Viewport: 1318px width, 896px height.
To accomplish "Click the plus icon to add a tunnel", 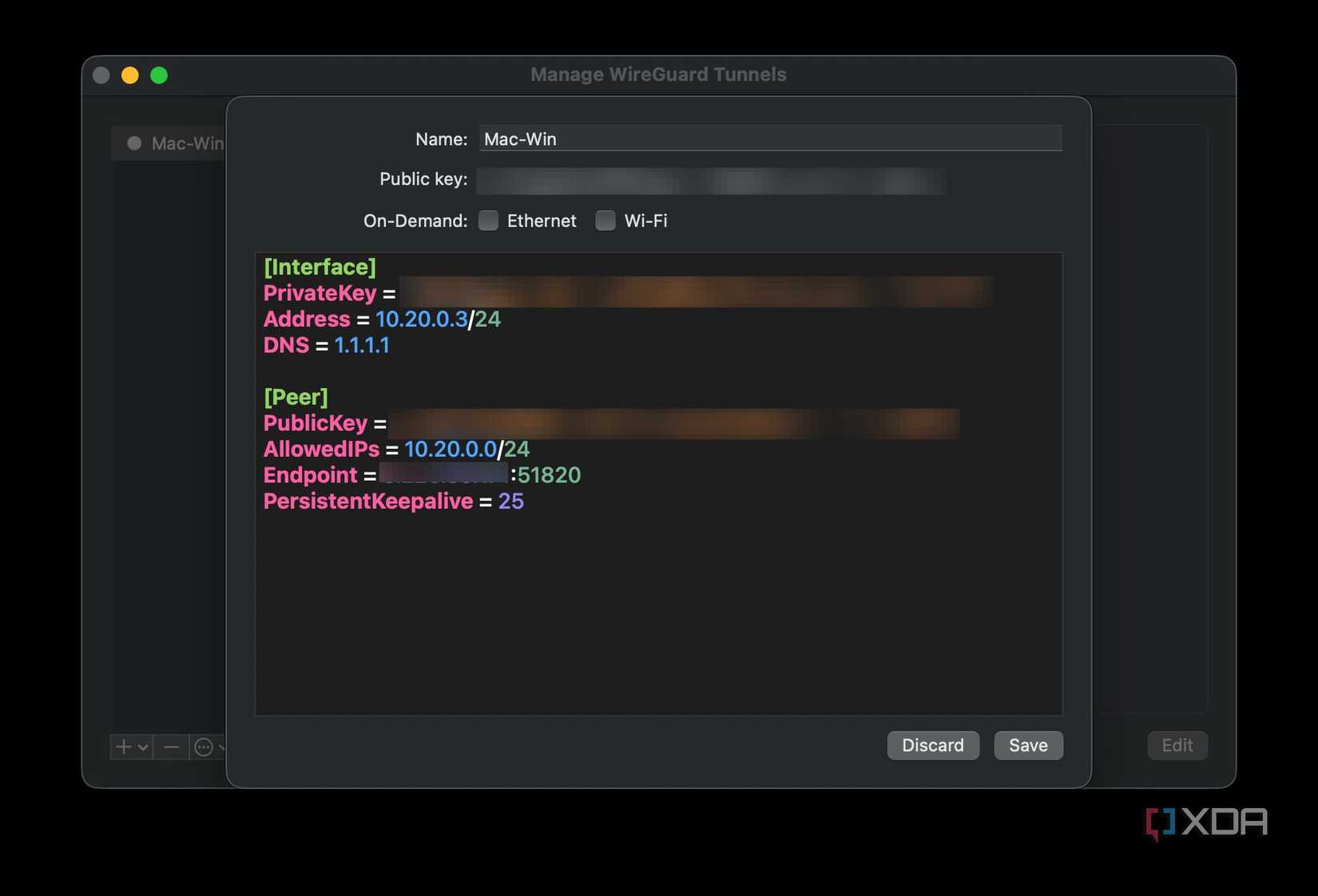I will [x=124, y=747].
